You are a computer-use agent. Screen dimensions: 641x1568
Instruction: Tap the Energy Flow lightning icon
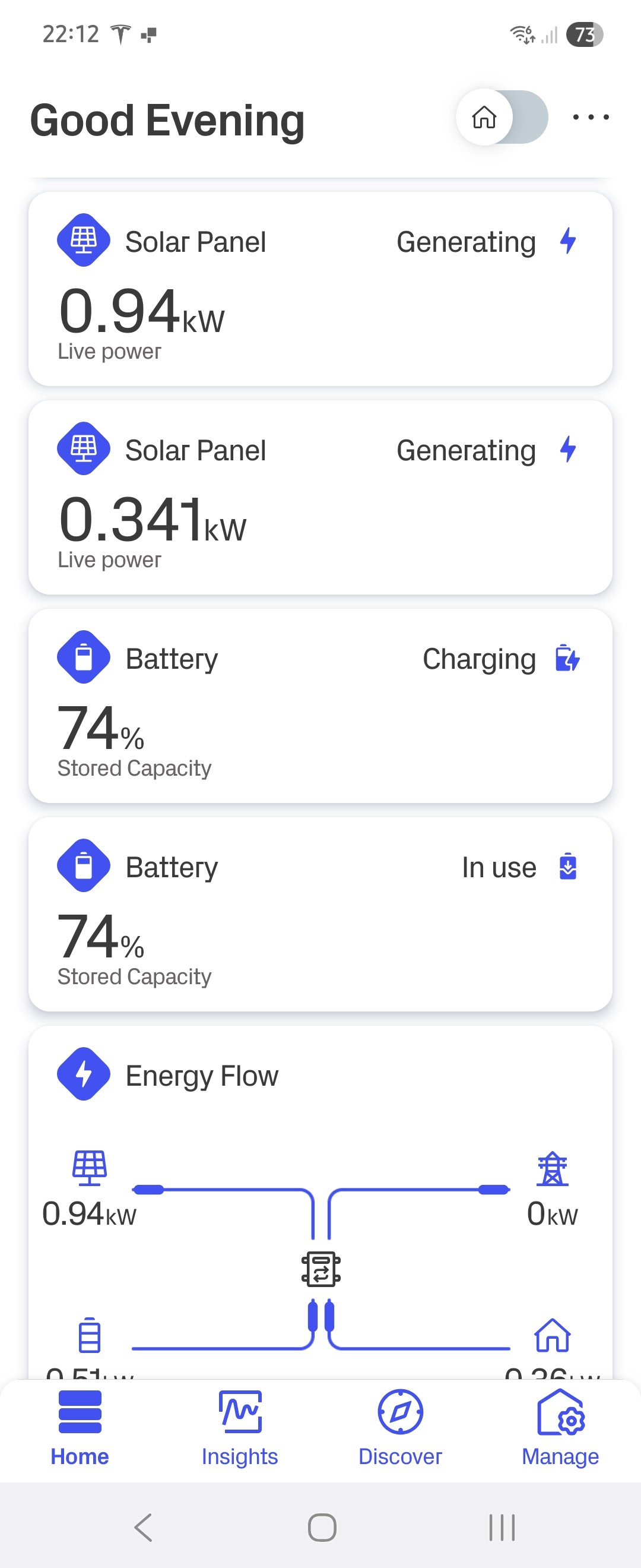(x=83, y=1074)
